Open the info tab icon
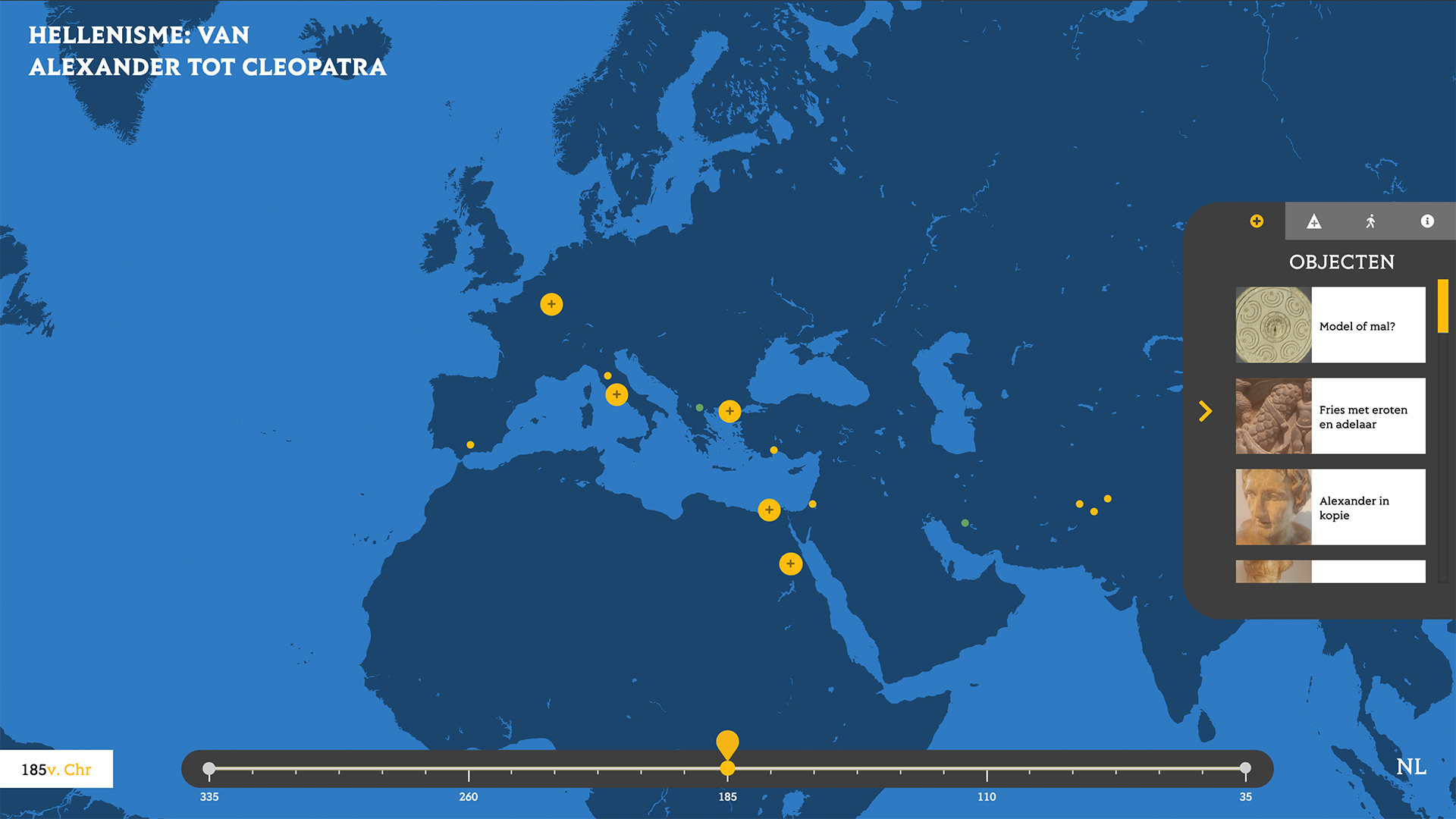Viewport: 1456px width, 819px height. 1427,221
